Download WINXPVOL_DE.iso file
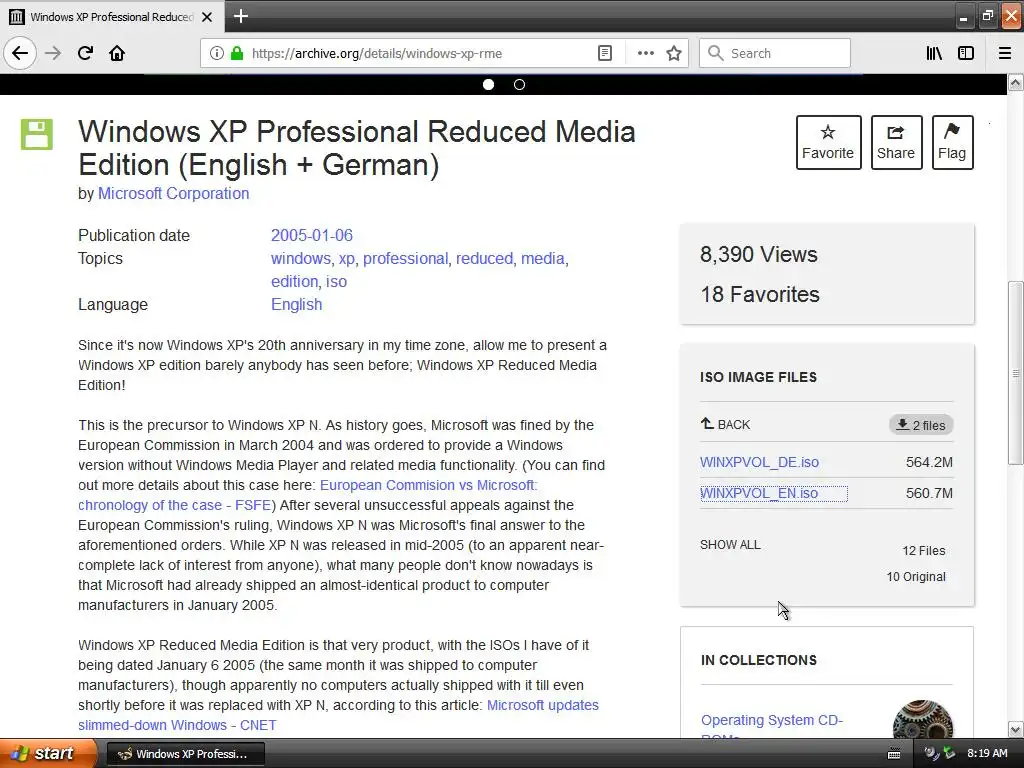Image resolution: width=1024 pixels, height=768 pixels. click(760, 462)
